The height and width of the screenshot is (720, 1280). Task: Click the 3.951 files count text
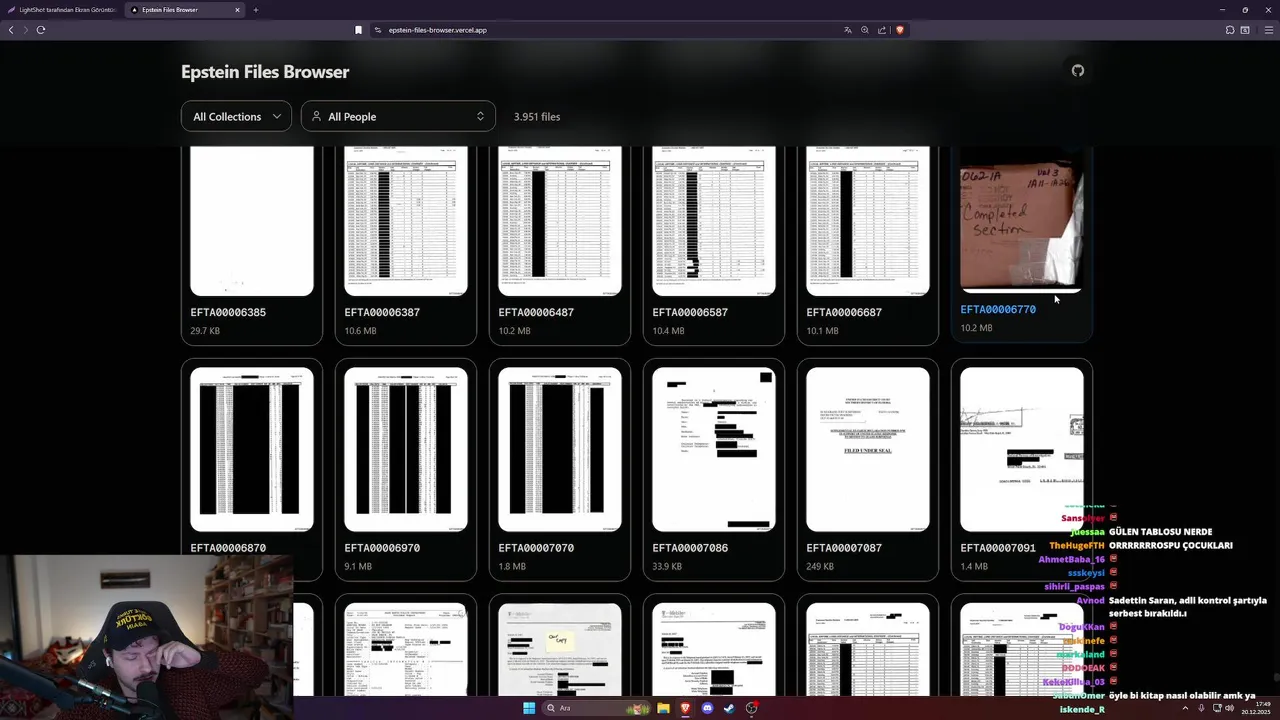click(x=537, y=117)
